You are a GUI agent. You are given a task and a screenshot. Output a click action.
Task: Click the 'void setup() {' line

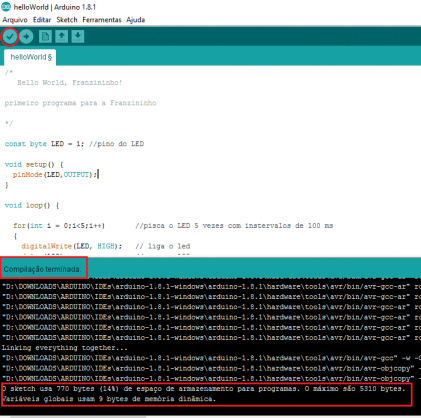click(x=34, y=164)
